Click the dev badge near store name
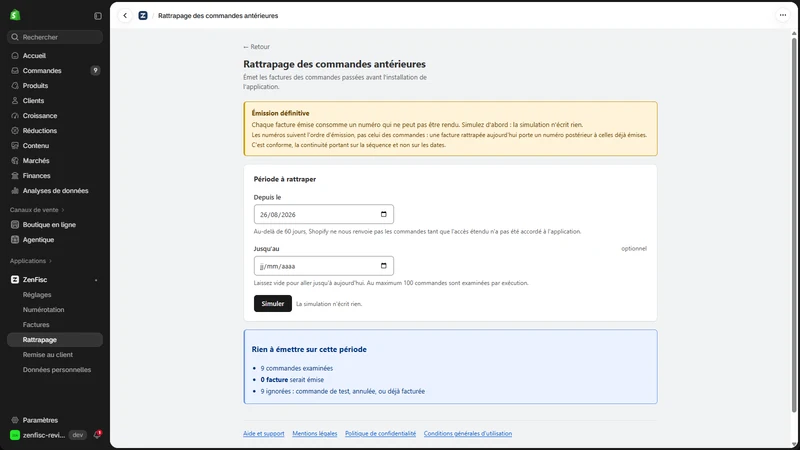 [78, 435]
